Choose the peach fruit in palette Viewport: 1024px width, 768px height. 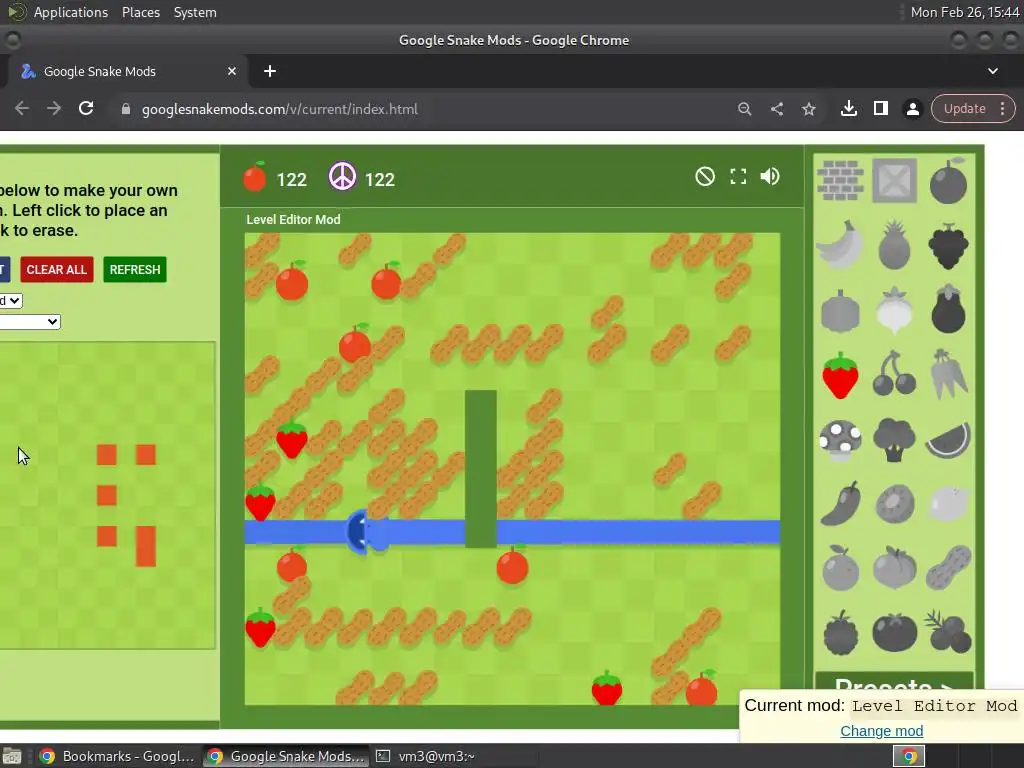point(894,568)
